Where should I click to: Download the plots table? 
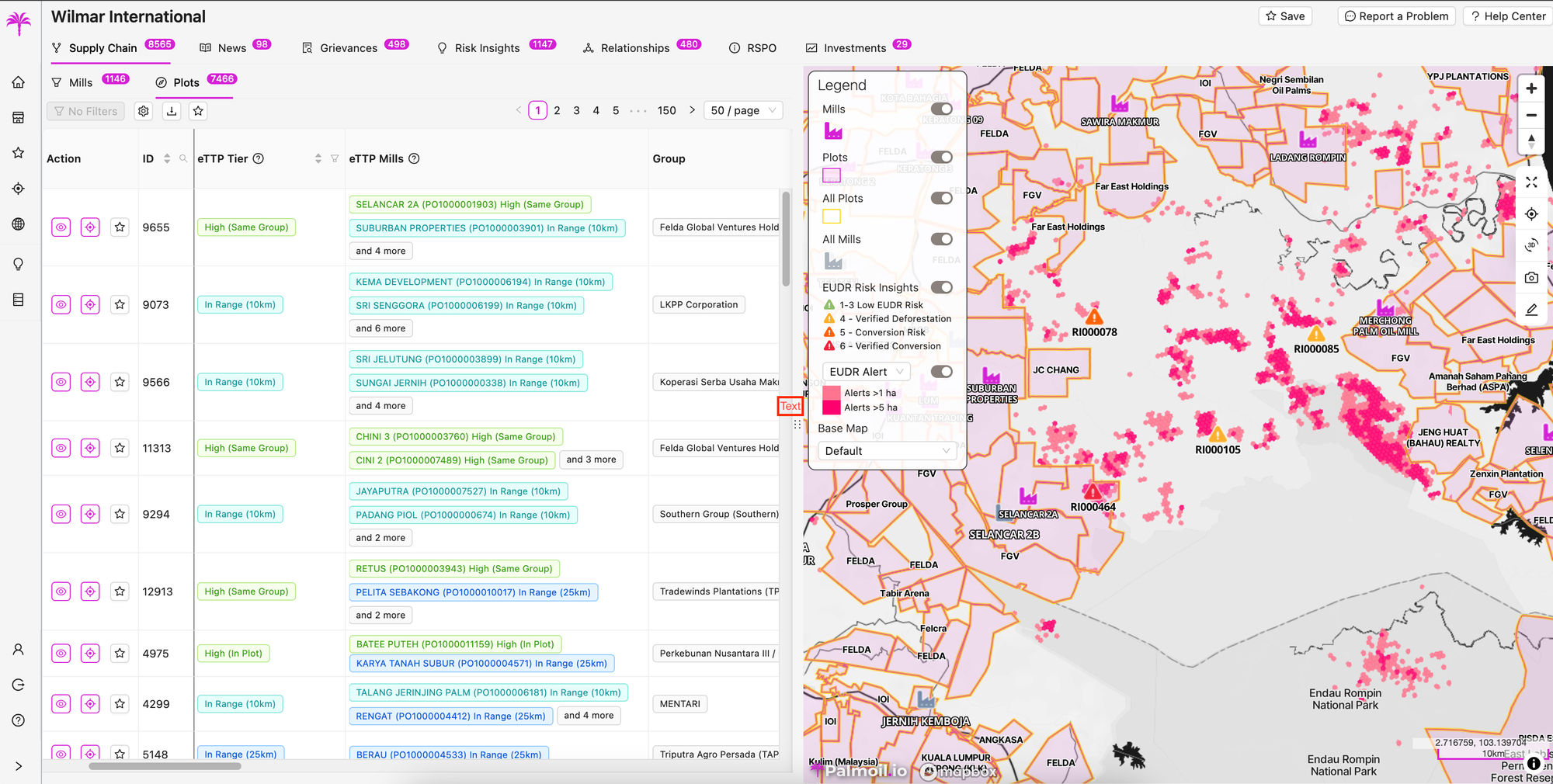[172, 111]
